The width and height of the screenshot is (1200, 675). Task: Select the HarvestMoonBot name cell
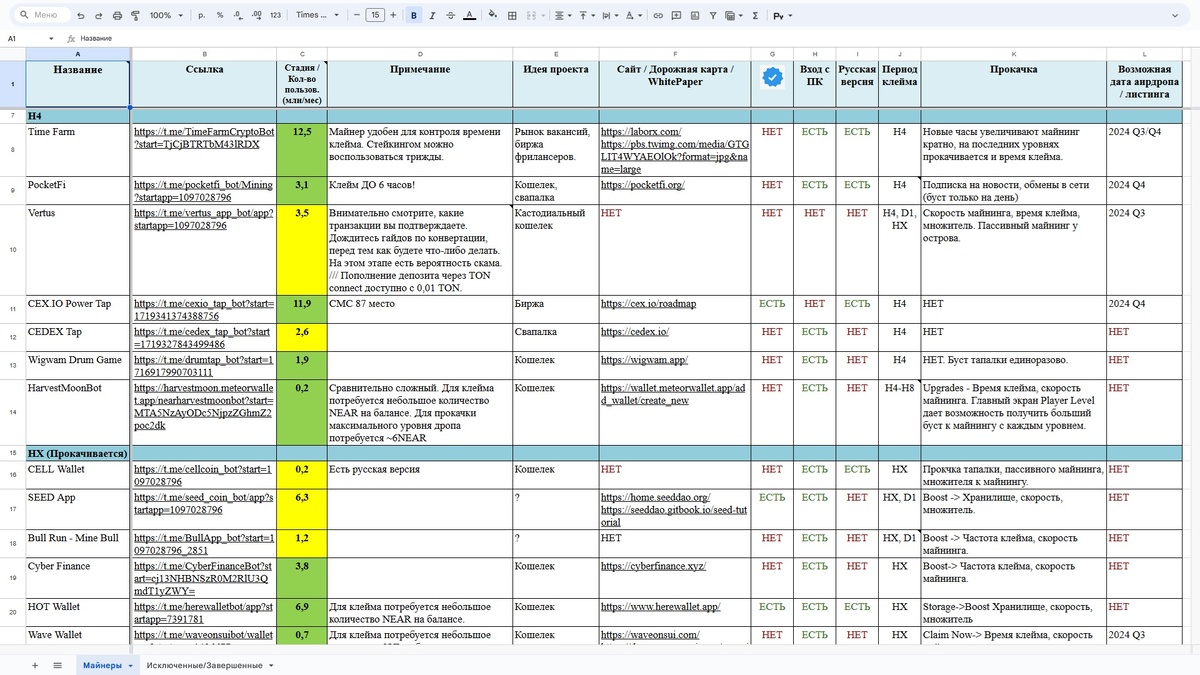(78, 412)
